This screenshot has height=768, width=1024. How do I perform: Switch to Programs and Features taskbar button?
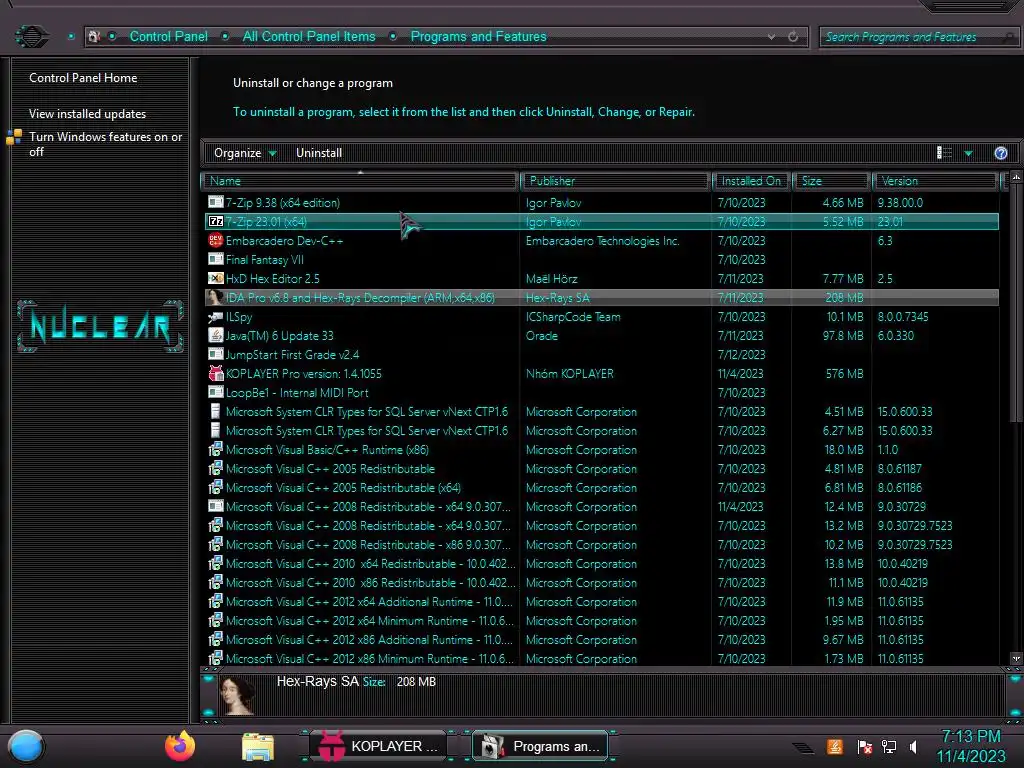pyautogui.click(x=539, y=746)
